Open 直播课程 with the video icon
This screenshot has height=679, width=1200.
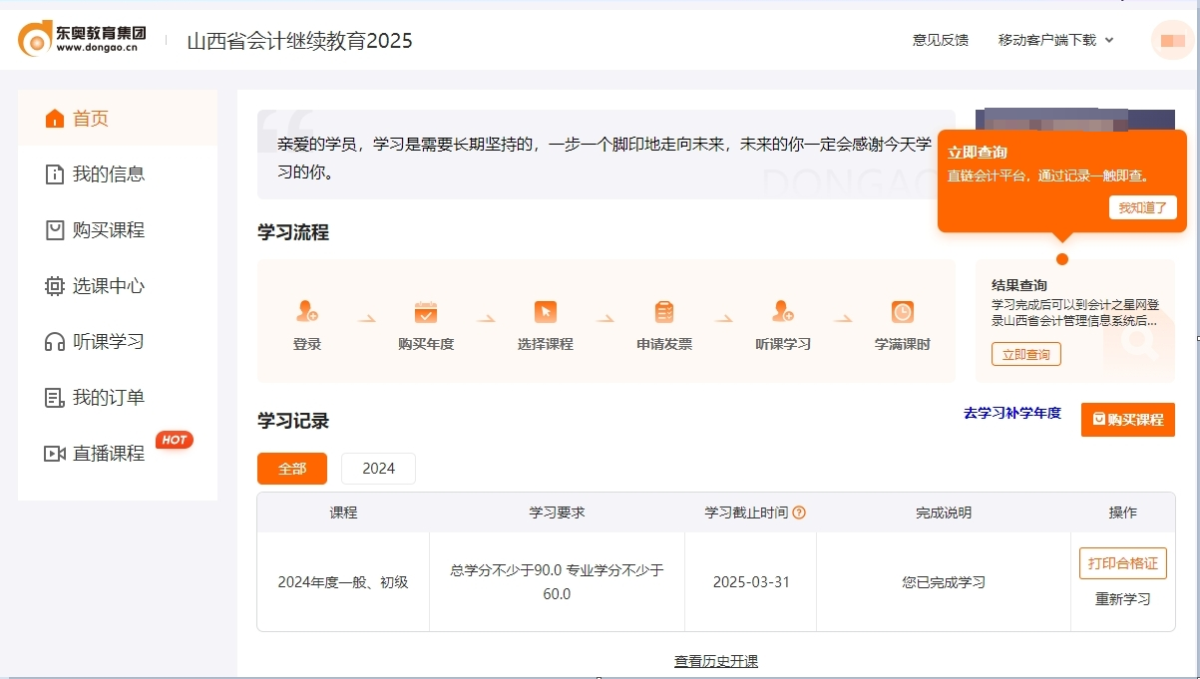(56, 453)
